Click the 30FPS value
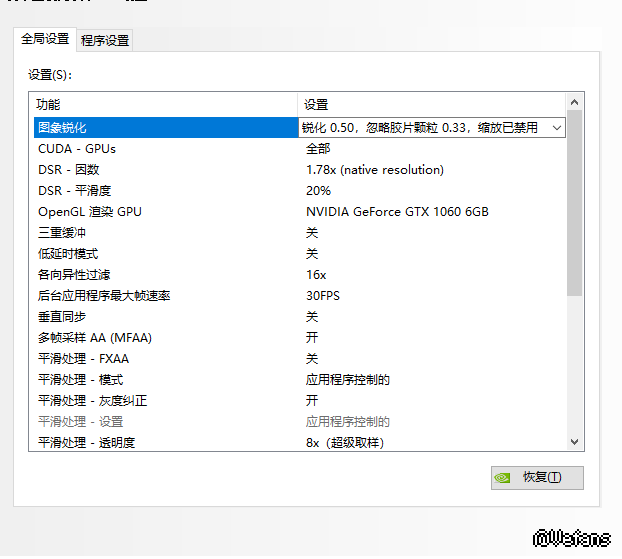Viewport: 622px width, 559px height. click(x=323, y=296)
